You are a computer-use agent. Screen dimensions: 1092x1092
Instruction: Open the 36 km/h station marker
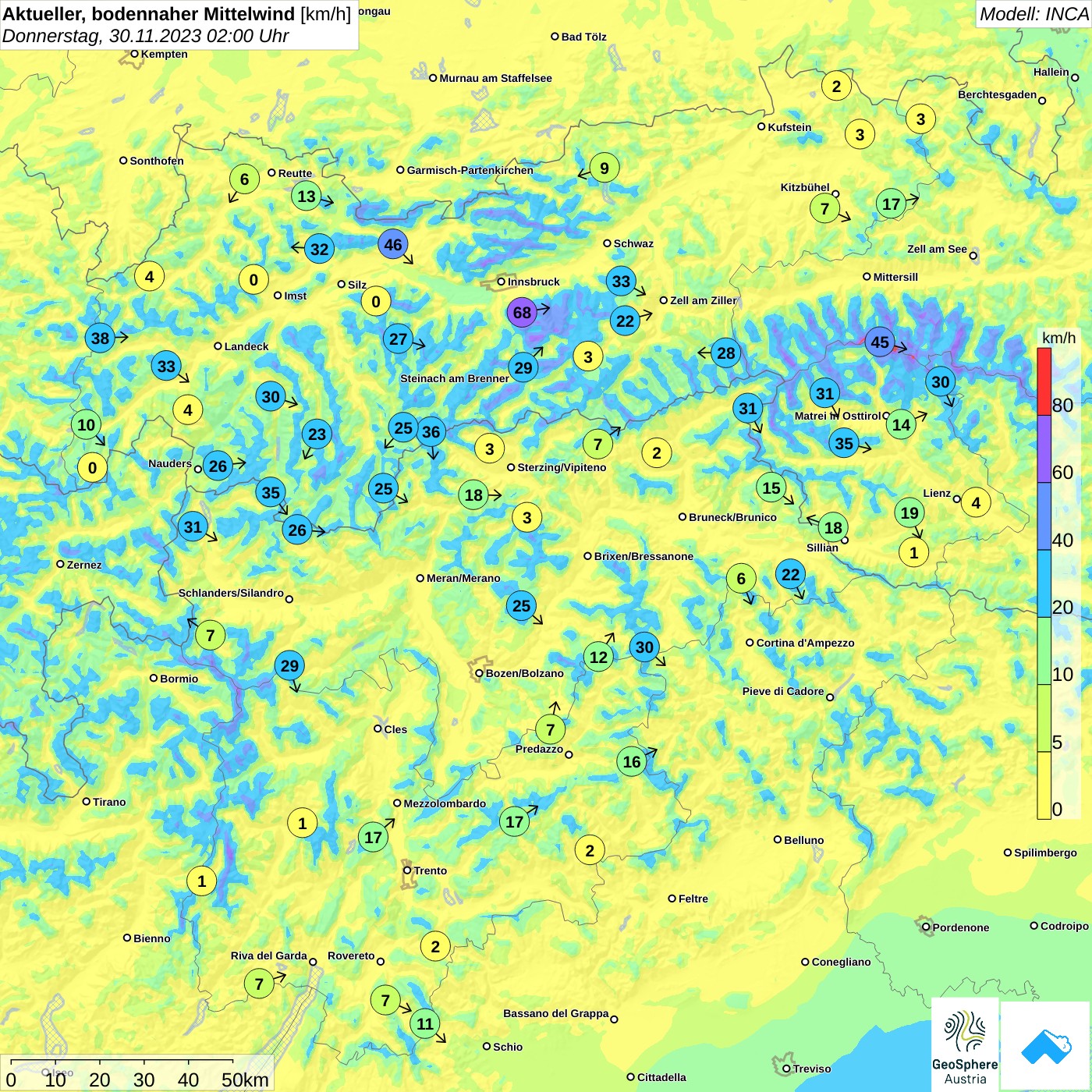click(431, 432)
